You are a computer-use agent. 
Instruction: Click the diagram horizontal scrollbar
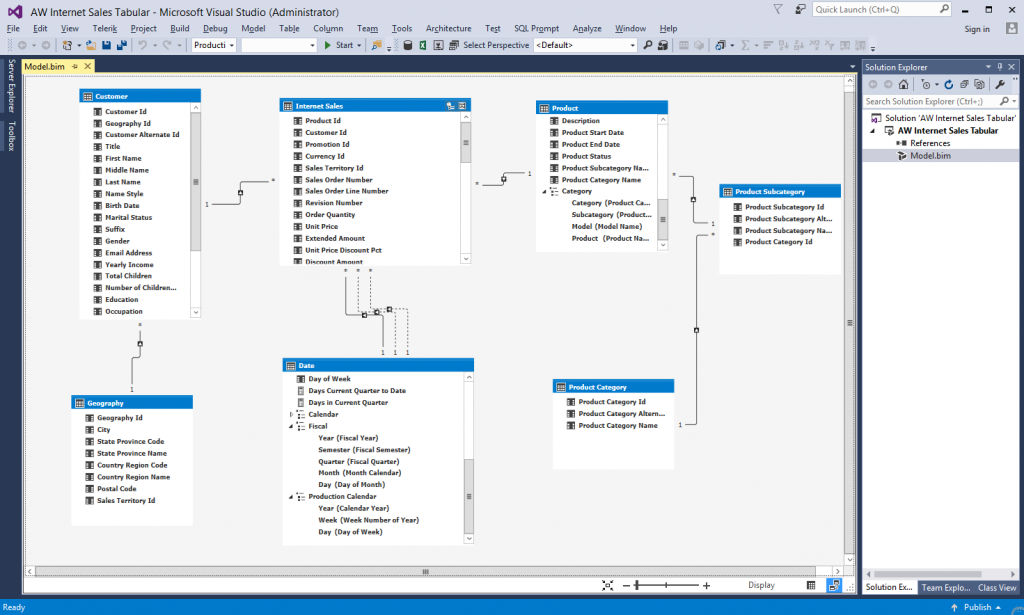(x=425, y=571)
